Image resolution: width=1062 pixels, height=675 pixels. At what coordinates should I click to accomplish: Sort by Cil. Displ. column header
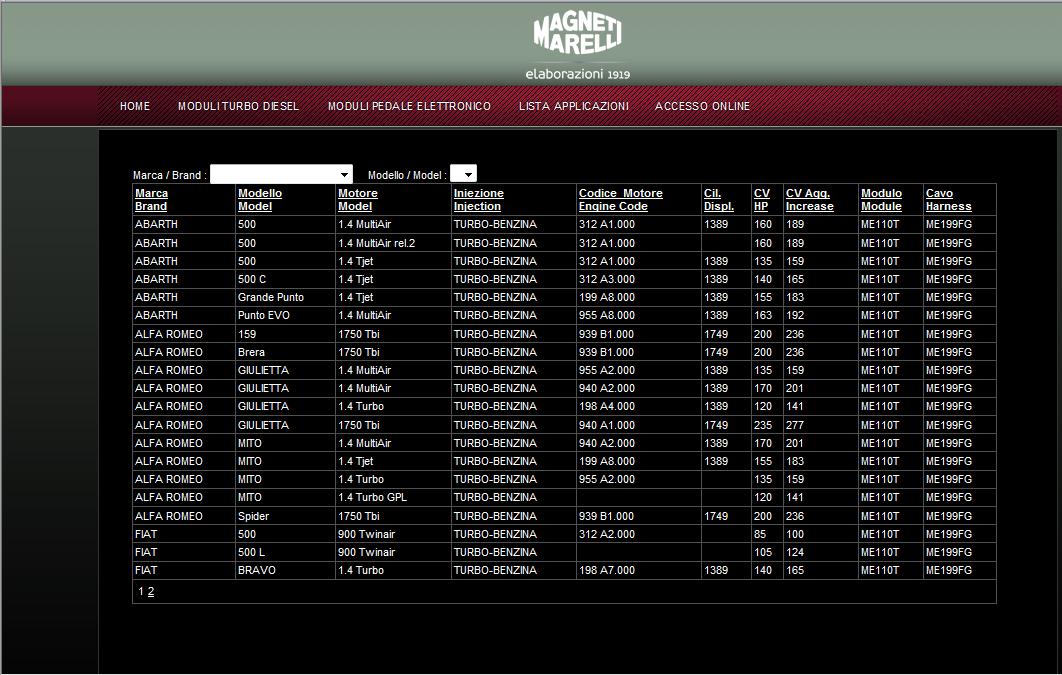click(719, 200)
